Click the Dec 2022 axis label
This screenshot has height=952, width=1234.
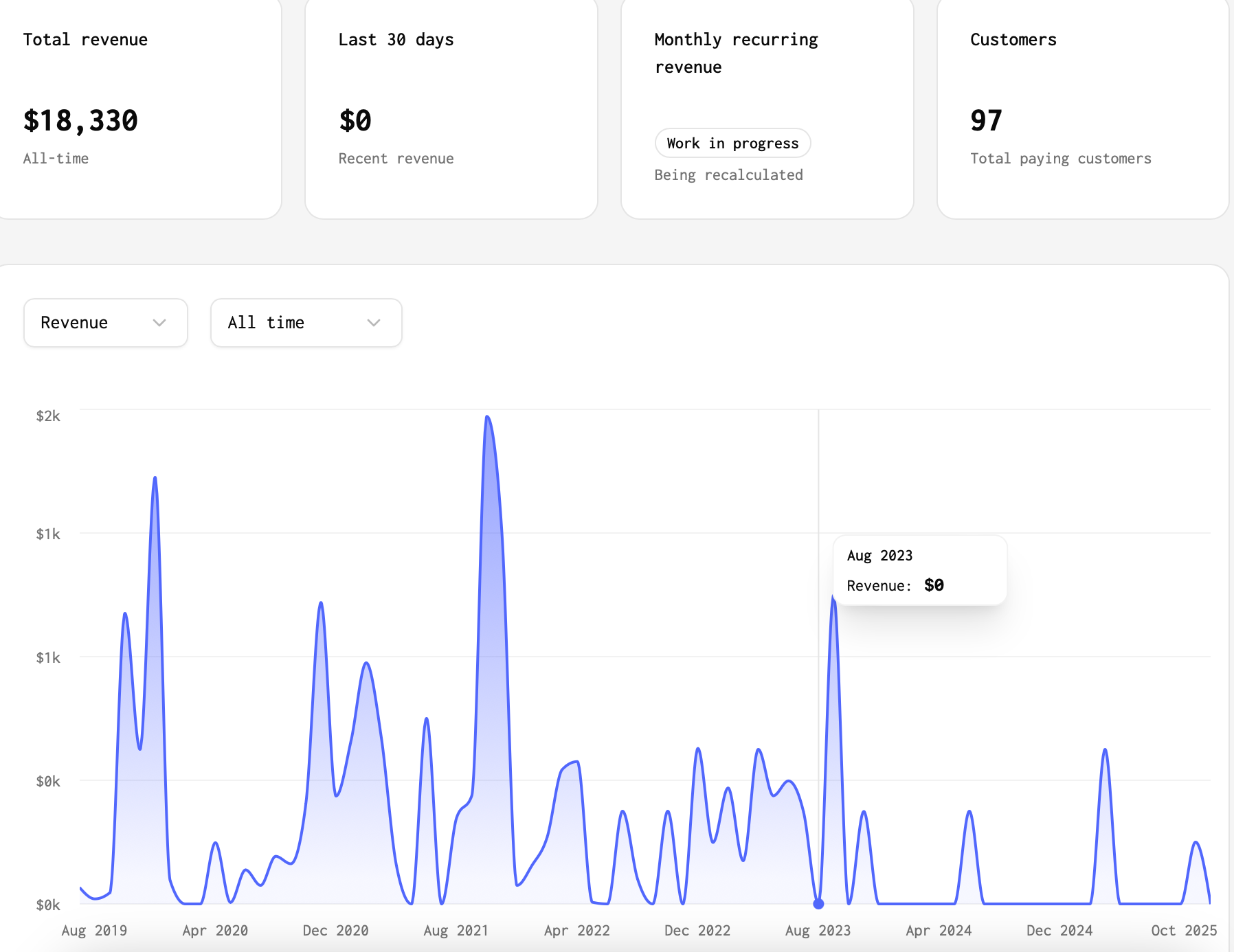click(x=697, y=931)
